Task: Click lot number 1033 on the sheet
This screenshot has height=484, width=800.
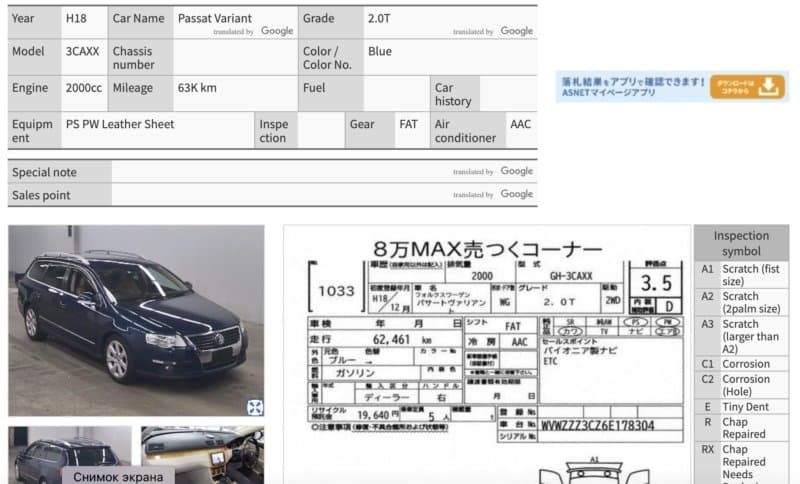Action: click(x=336, y=291)
